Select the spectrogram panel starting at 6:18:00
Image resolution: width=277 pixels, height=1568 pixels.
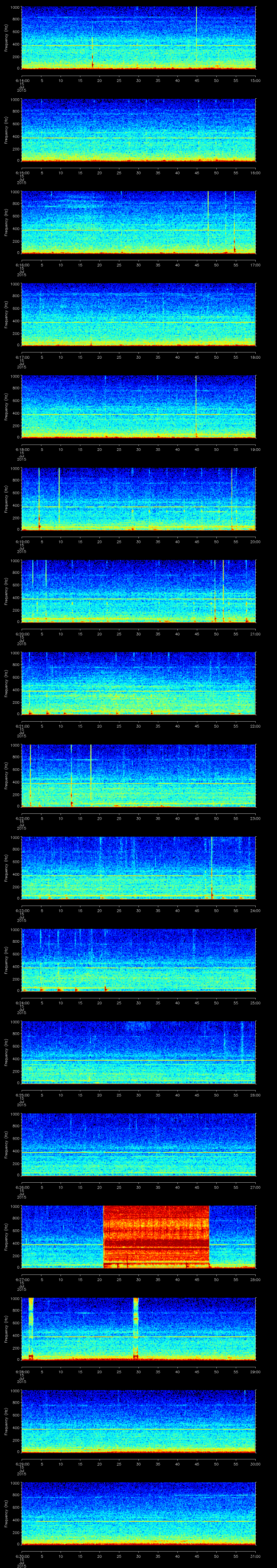(138, 407)
